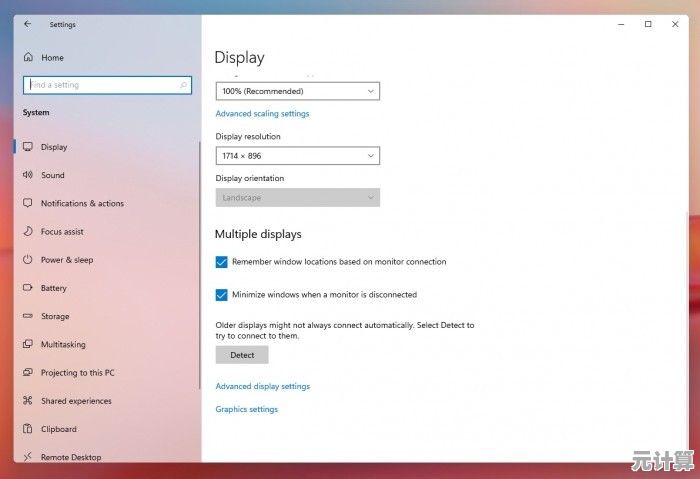This screenshot has height=479, width=700.
Task: Toggle Minimize windows when monitor disconnected
Action: pyautogui.click(x=222, y=295)
